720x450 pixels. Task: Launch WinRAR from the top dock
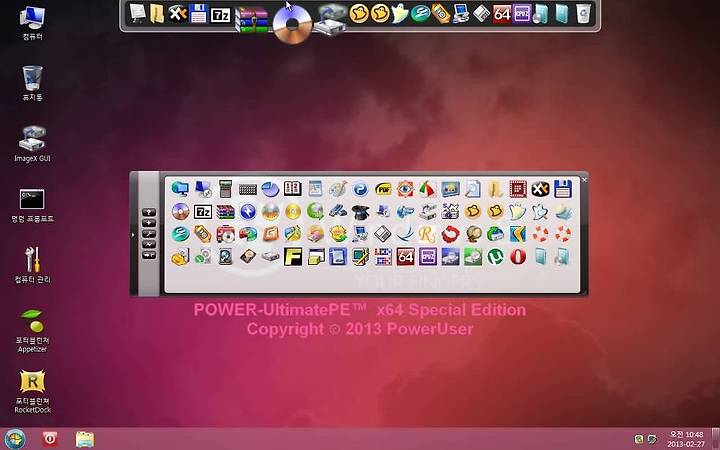(251, 19)
